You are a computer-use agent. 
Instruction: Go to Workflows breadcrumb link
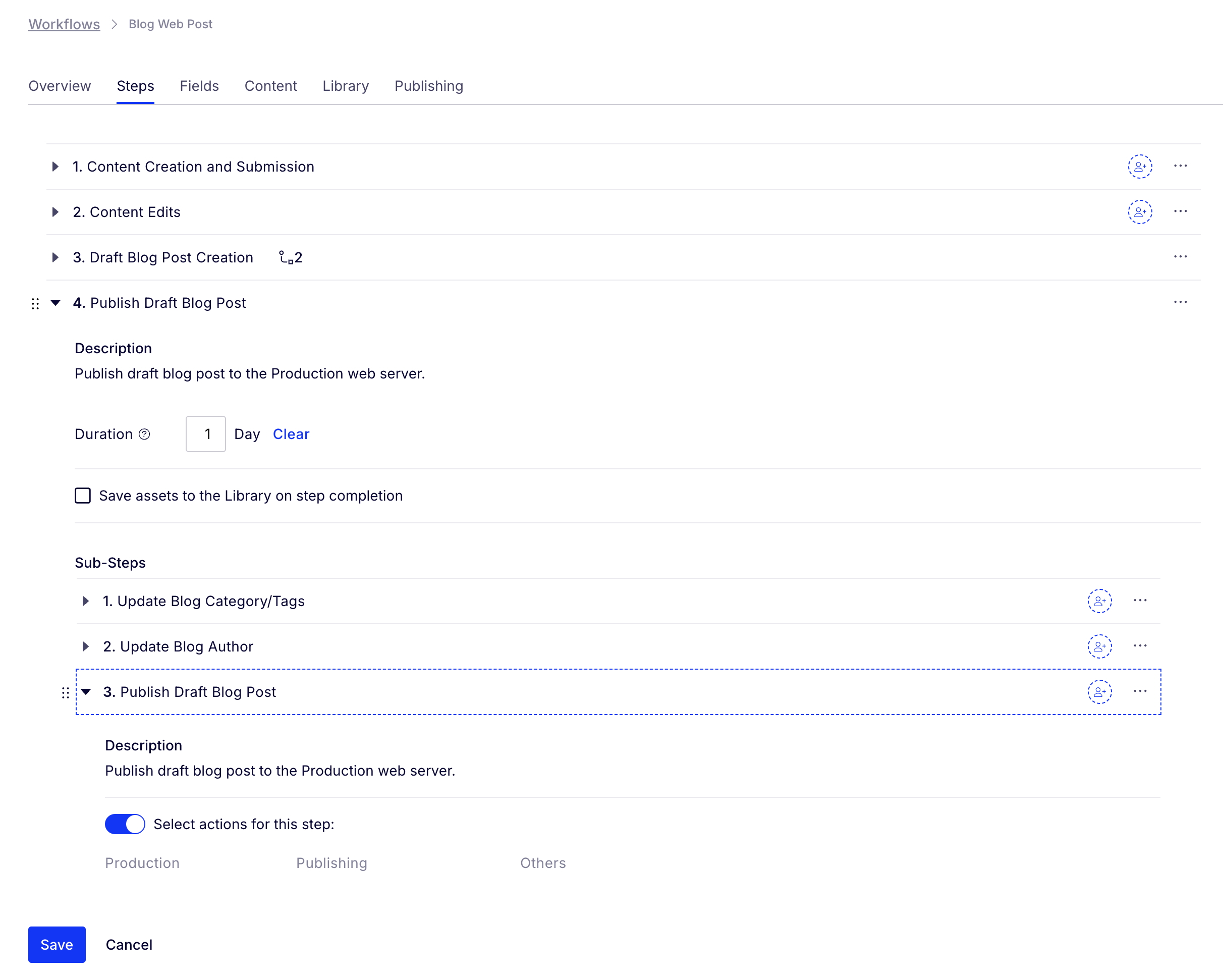pyautogui.click(x=64, y=24)
